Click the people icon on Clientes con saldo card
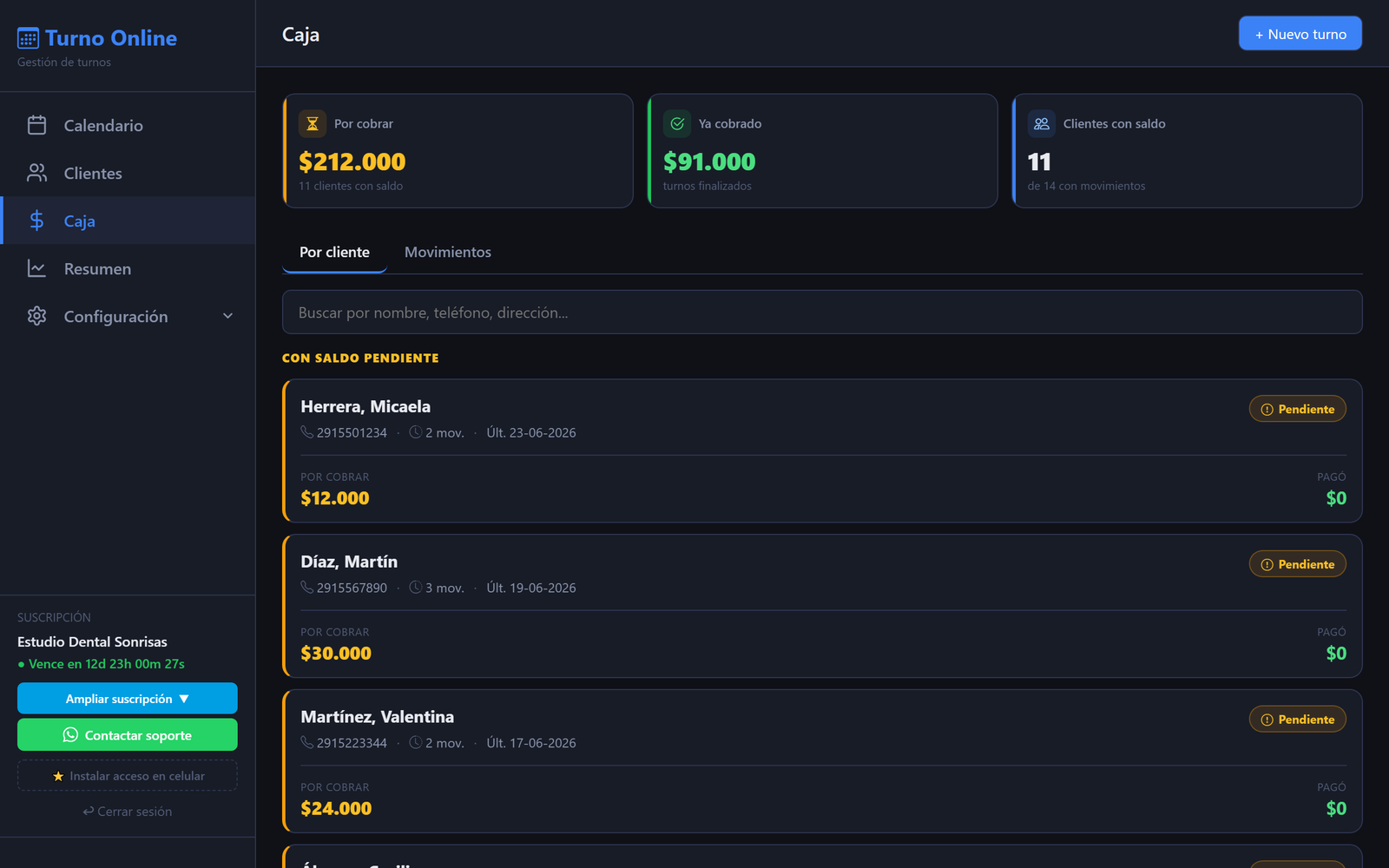 pos(1042,123)
